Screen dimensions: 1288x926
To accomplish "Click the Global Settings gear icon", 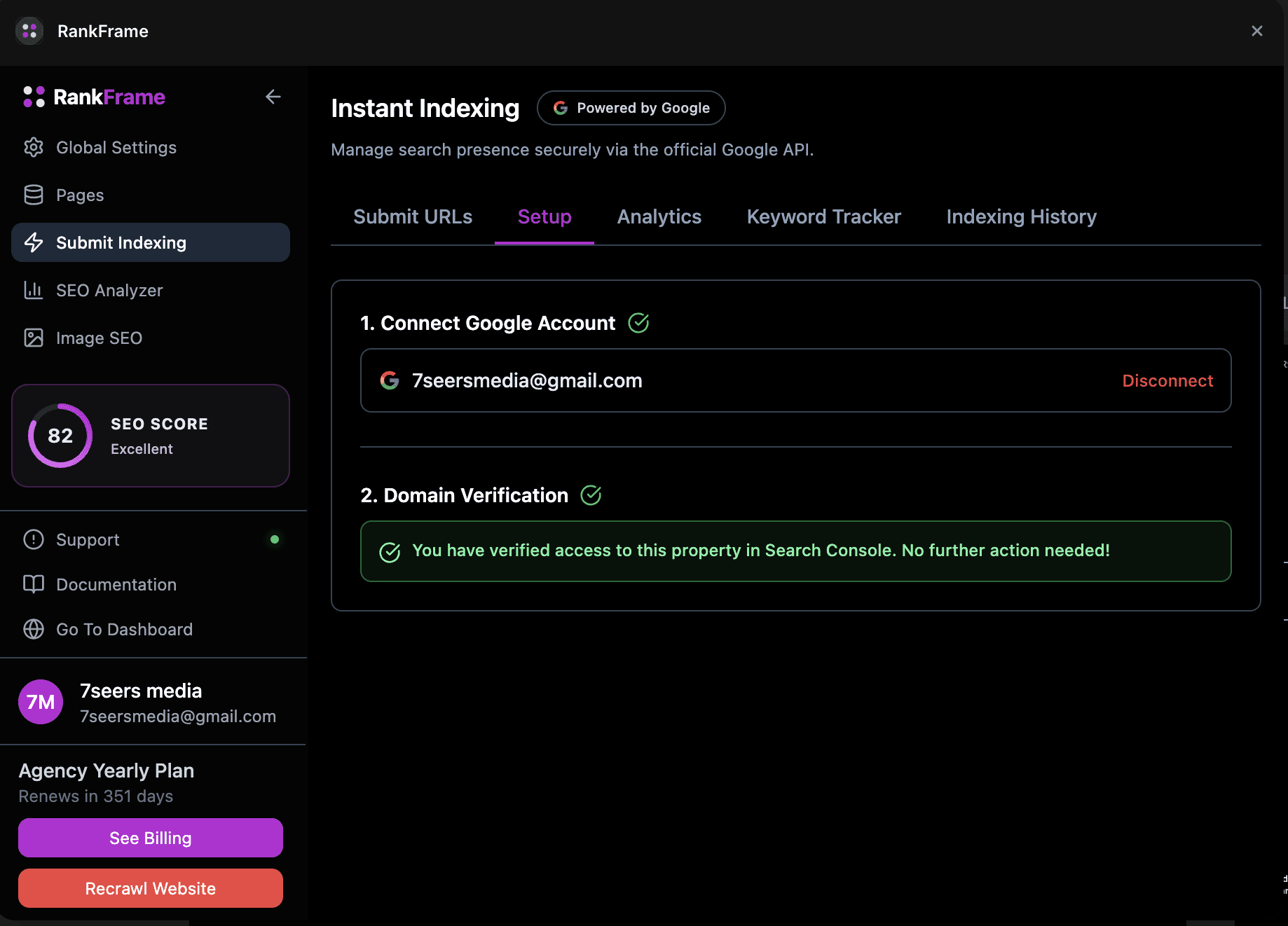I will pyautogui.click(x=34, y=147).
